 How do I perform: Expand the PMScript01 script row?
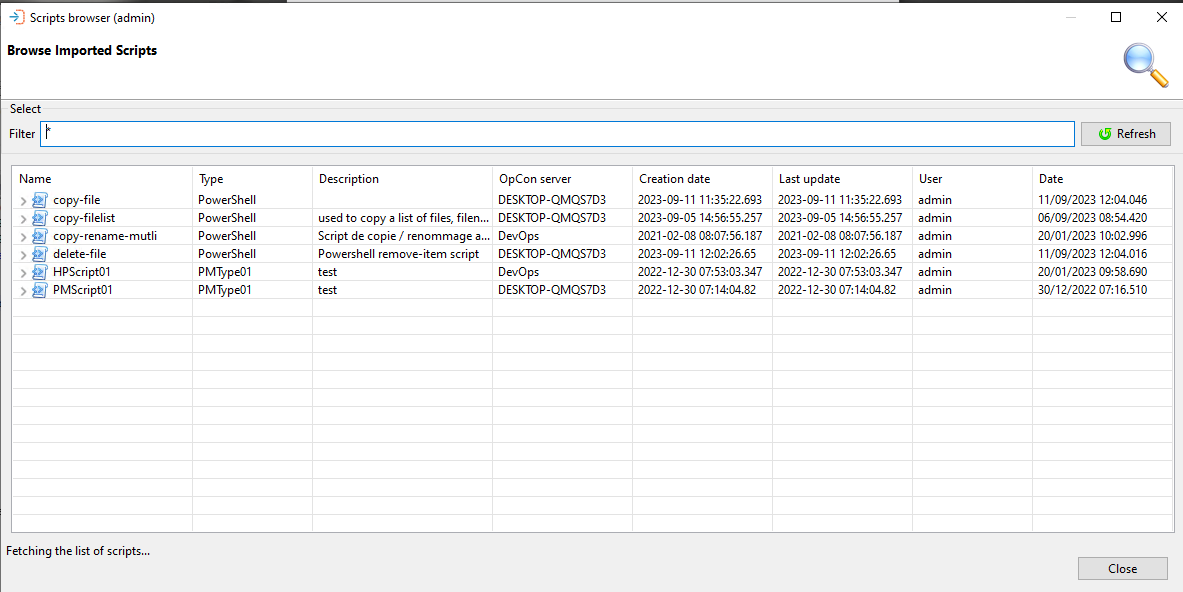23,291
